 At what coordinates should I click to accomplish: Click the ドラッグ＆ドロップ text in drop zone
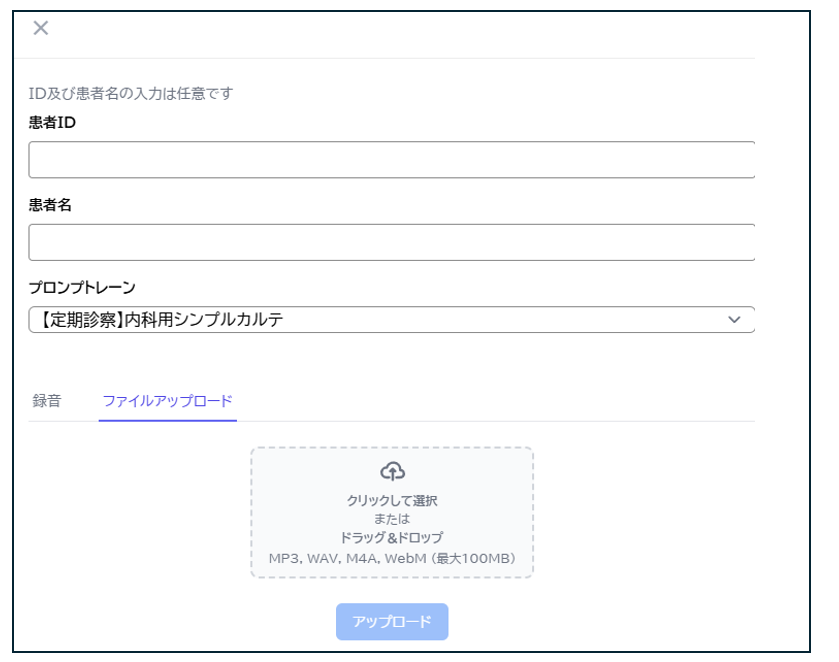click(392, 538)
